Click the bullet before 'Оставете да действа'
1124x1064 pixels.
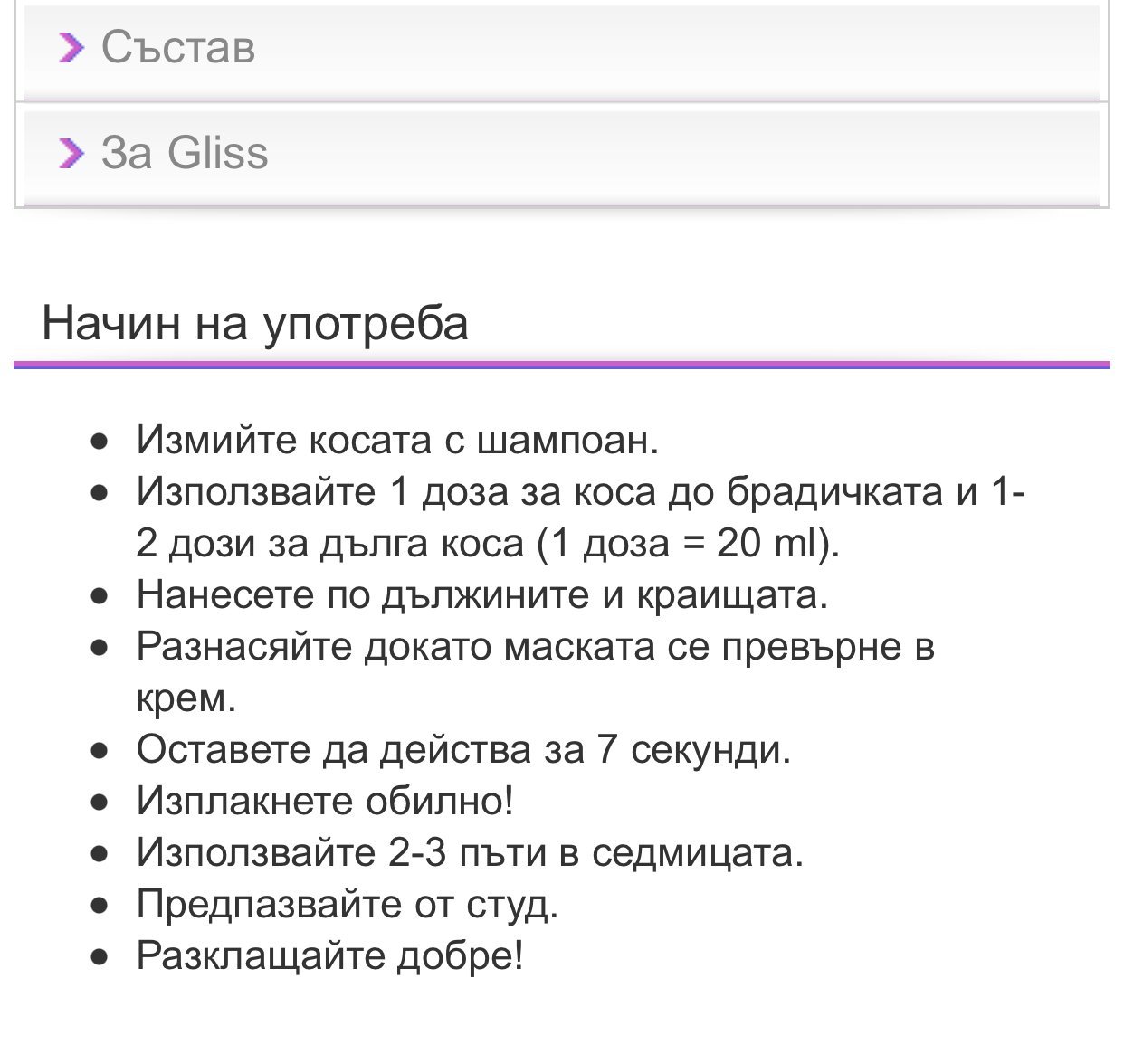(x=100, y=751)
